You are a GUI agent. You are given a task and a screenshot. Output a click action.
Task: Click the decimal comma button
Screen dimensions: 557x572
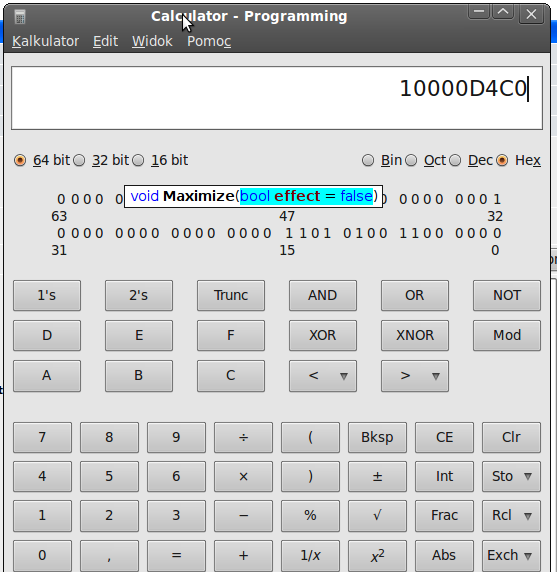(109, 556)
